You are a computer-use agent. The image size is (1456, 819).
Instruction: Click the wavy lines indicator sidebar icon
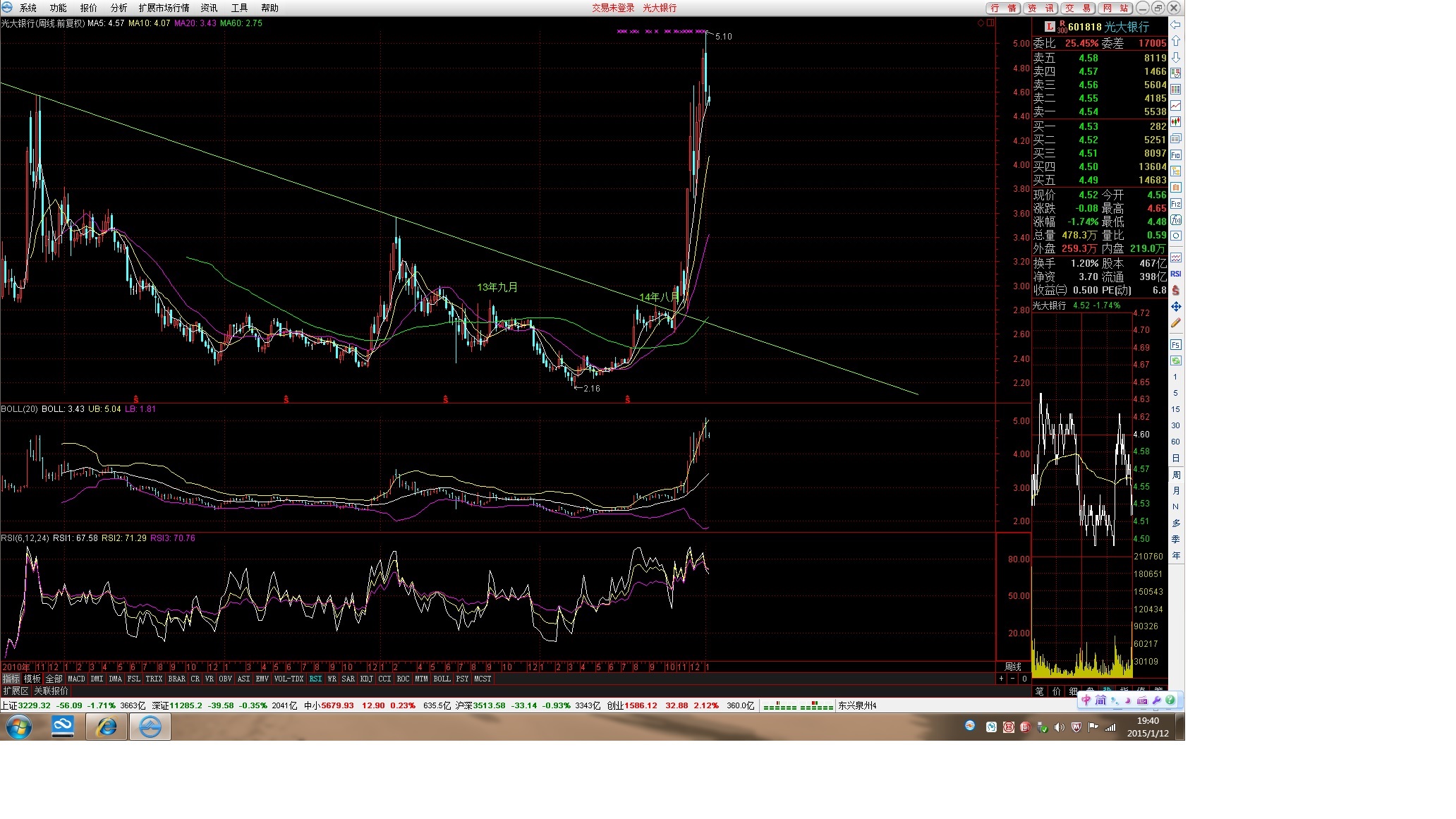tap(1176, 257)
